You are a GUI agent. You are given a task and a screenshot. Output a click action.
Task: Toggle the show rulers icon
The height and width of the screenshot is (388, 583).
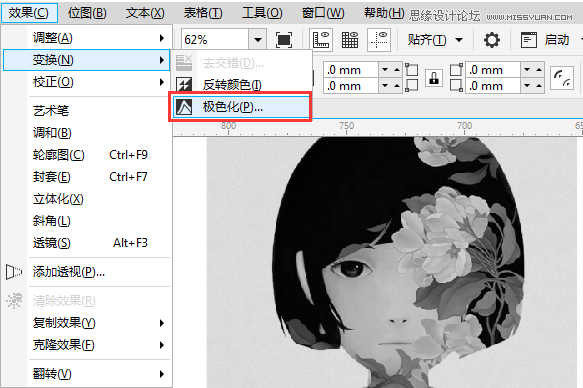[x=321, y=39]
